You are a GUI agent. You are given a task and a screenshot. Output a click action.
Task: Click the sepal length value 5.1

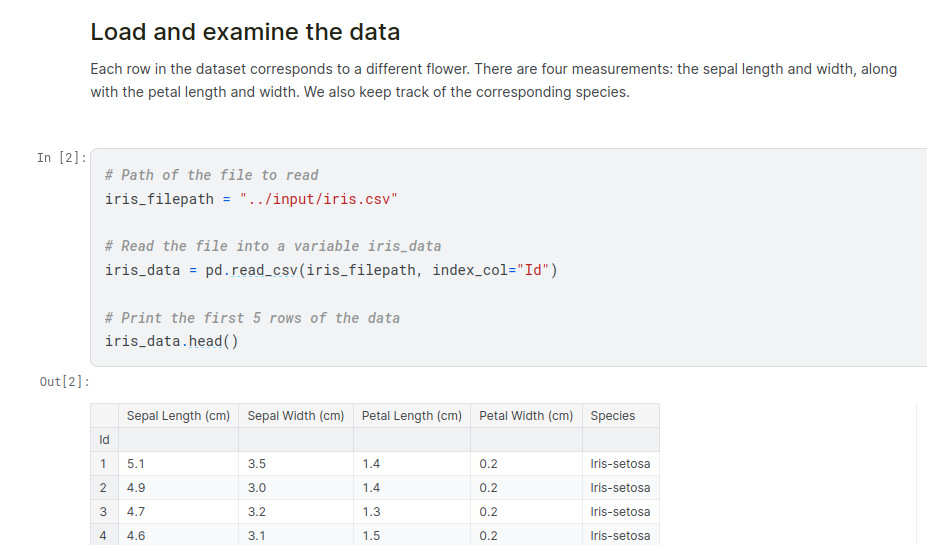[x=136, y=464]
